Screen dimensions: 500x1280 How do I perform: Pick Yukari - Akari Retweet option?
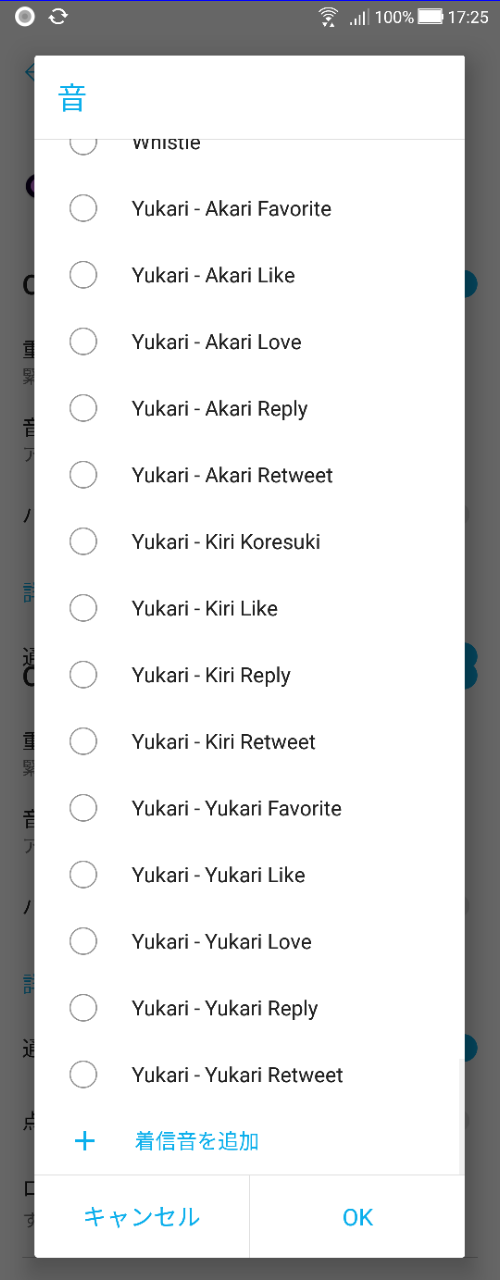coord(249,475)
